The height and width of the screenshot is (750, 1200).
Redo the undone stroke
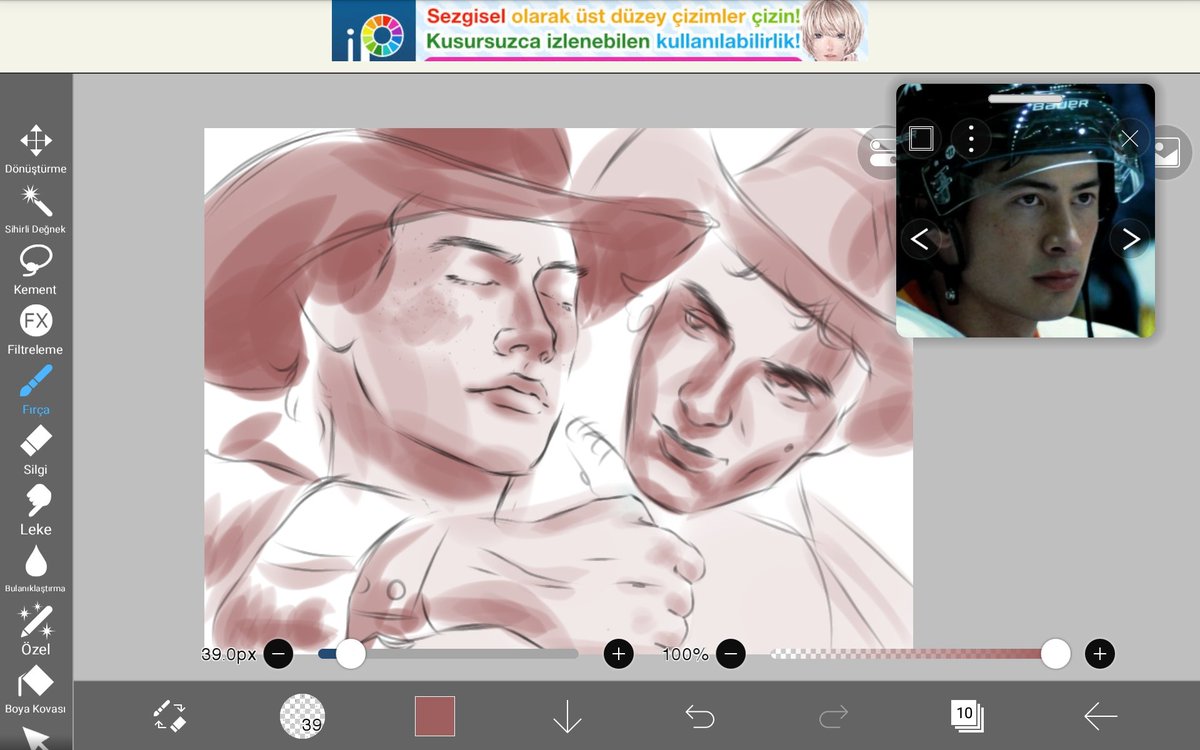tap(833, 716)
